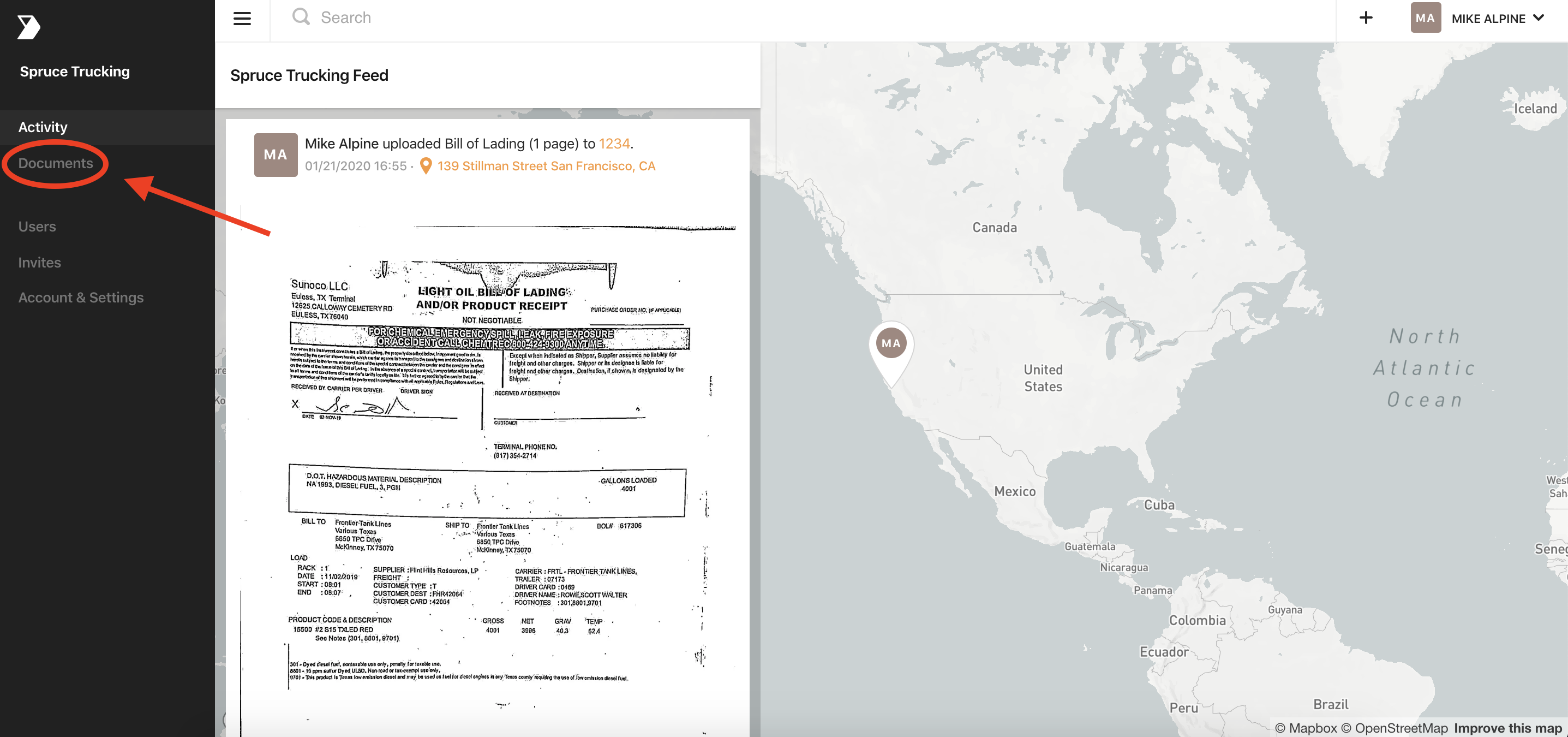Toggle the hamburger menu icon
Viewport: 1568px width, 737px height.
[x=242, y=18]
